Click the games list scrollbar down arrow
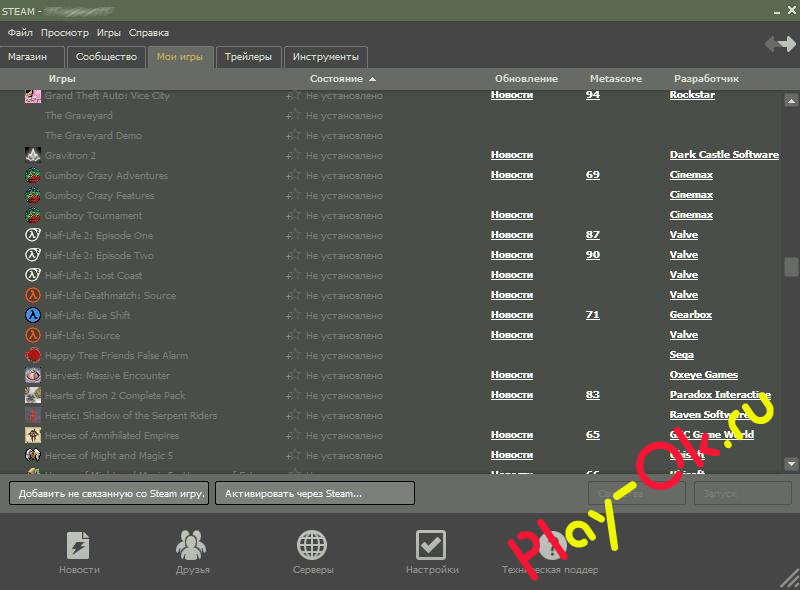The width and height of the screenshot is (800, 590). 791,463
